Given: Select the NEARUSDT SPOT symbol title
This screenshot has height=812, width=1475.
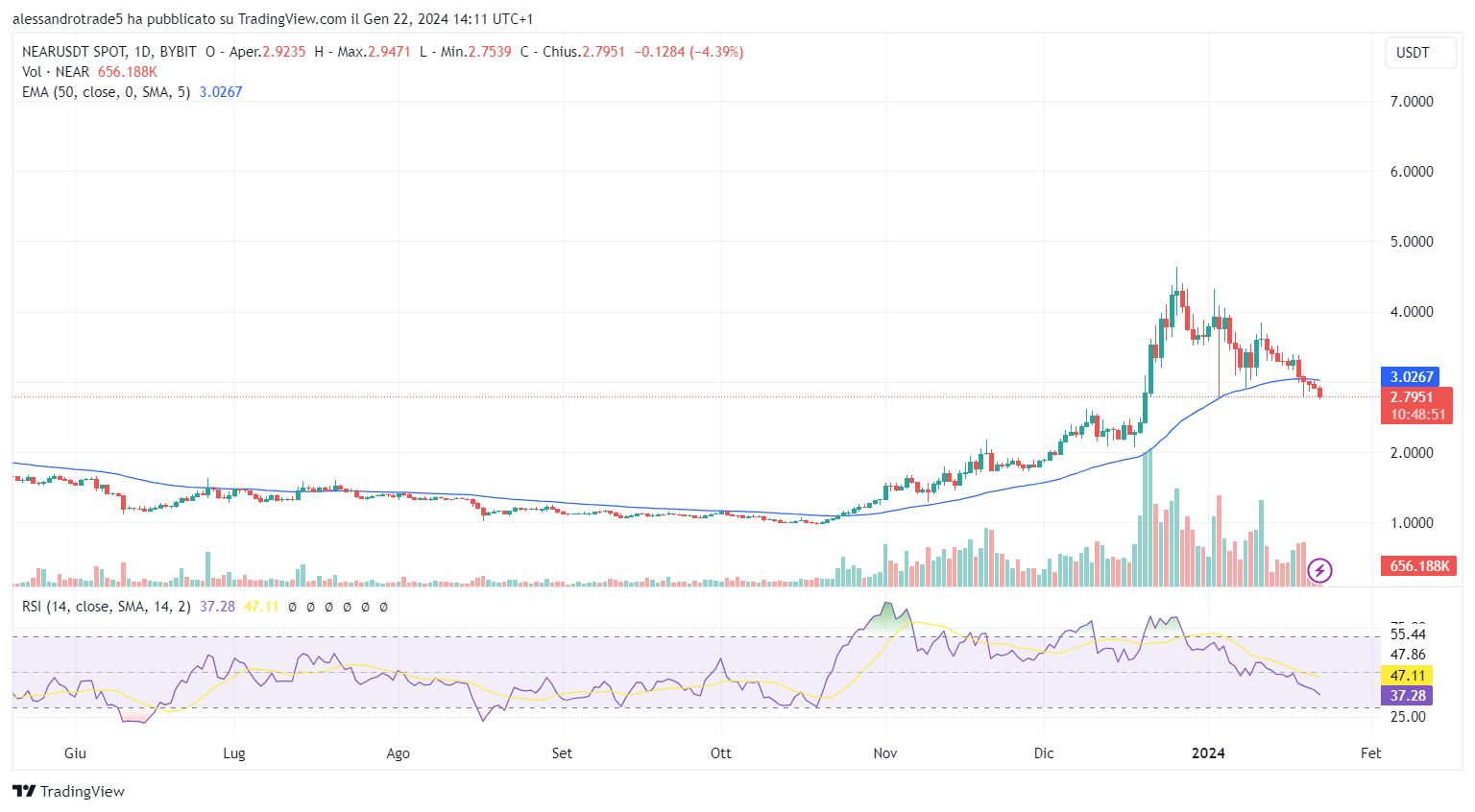Looking at the screenshot, I should [x=74, y=52].
